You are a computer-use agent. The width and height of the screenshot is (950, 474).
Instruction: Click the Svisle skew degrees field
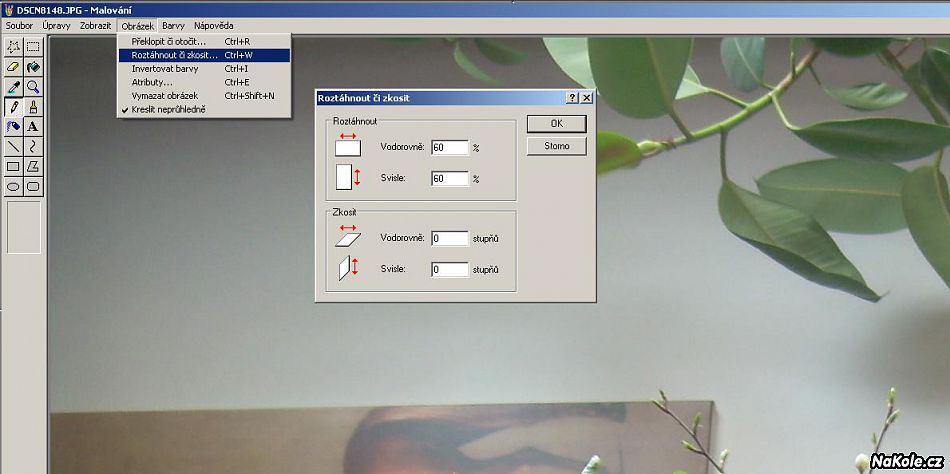point(449,270)
